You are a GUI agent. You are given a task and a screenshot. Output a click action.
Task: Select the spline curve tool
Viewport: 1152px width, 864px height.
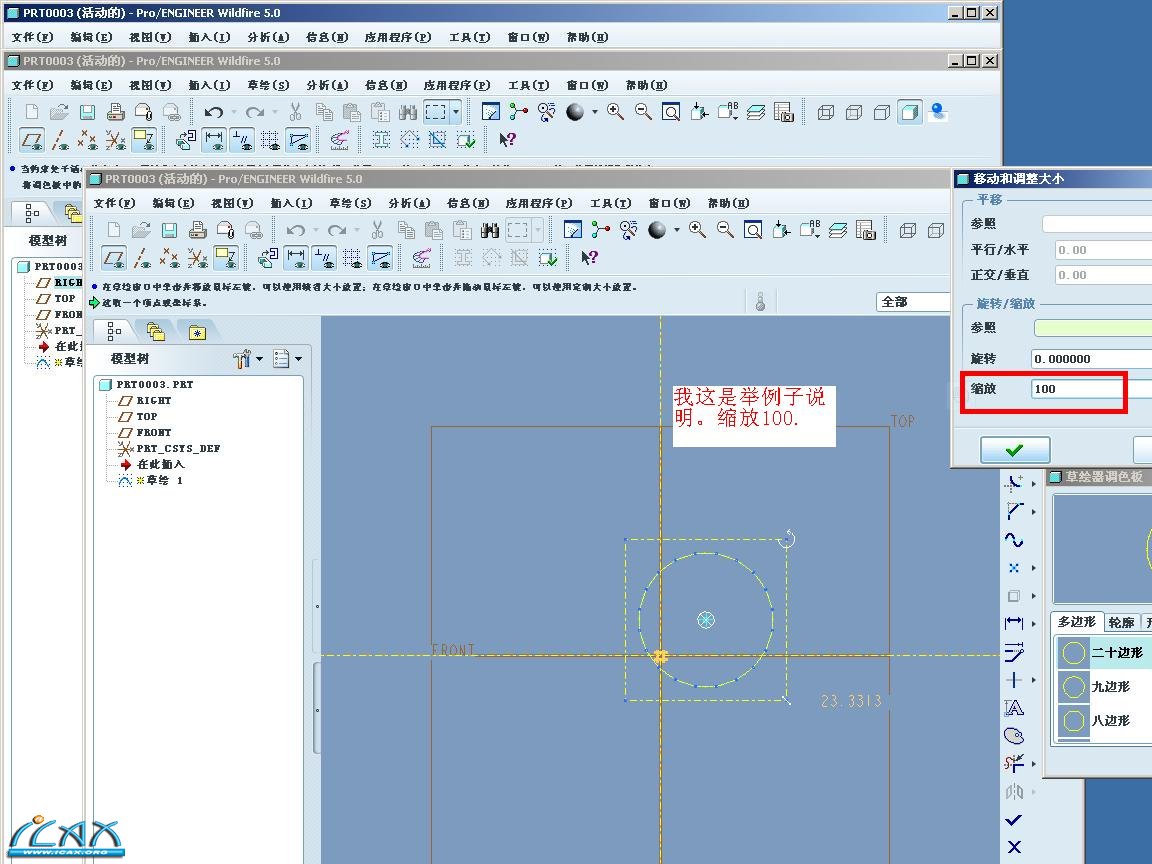coord(1014,540)
